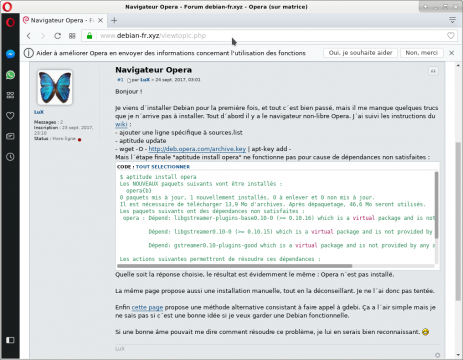Viewport: 463px width, 360px height.
Task: Toggle the sidebar panel button at bottom
Action: point(10,340)
